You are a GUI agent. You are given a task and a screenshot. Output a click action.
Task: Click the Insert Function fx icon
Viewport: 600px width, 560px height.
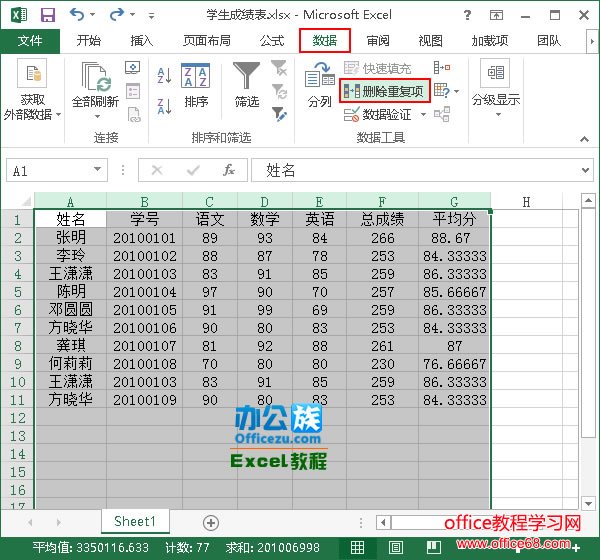(x=228, y=170)
